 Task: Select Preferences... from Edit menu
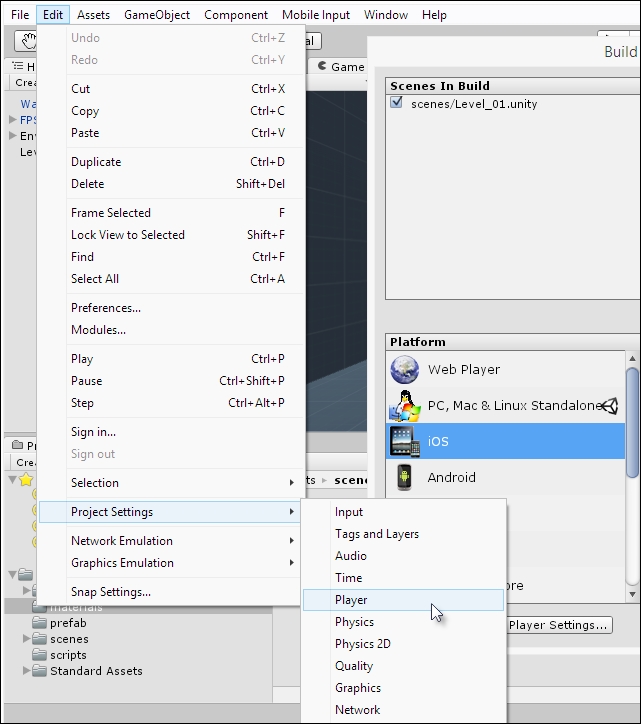[x=171, y=308]
